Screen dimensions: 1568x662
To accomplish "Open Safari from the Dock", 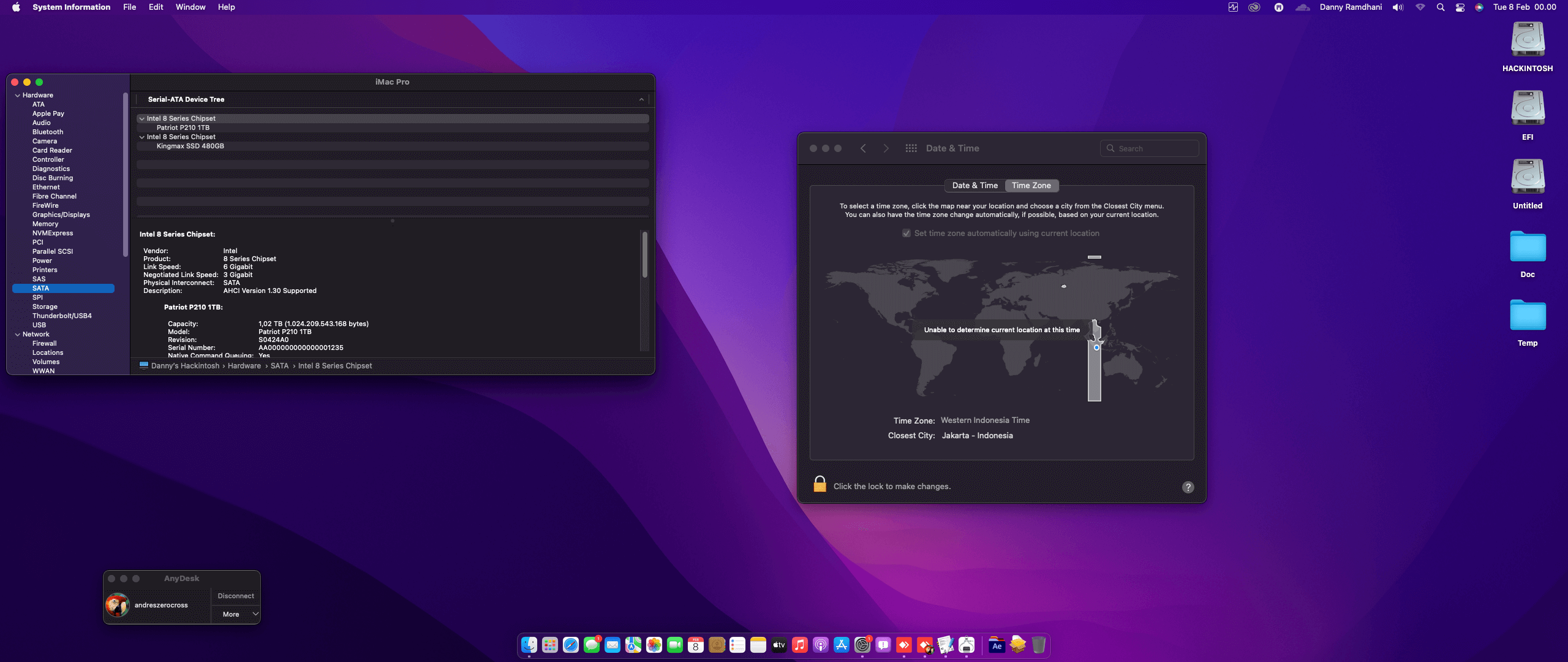I will point(571,645).
